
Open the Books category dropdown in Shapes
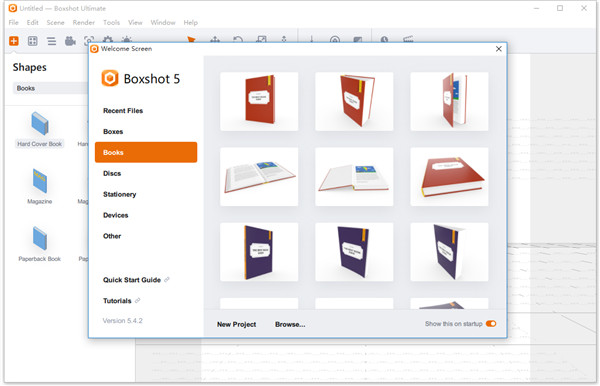click(x=51, y=88)
